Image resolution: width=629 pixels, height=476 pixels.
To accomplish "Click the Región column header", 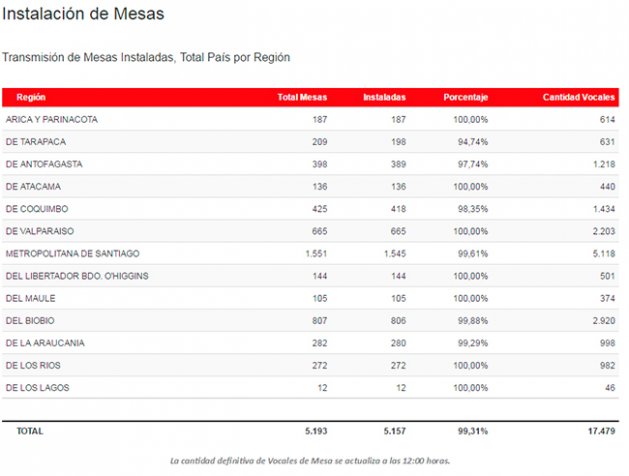I will pos(31,97).
